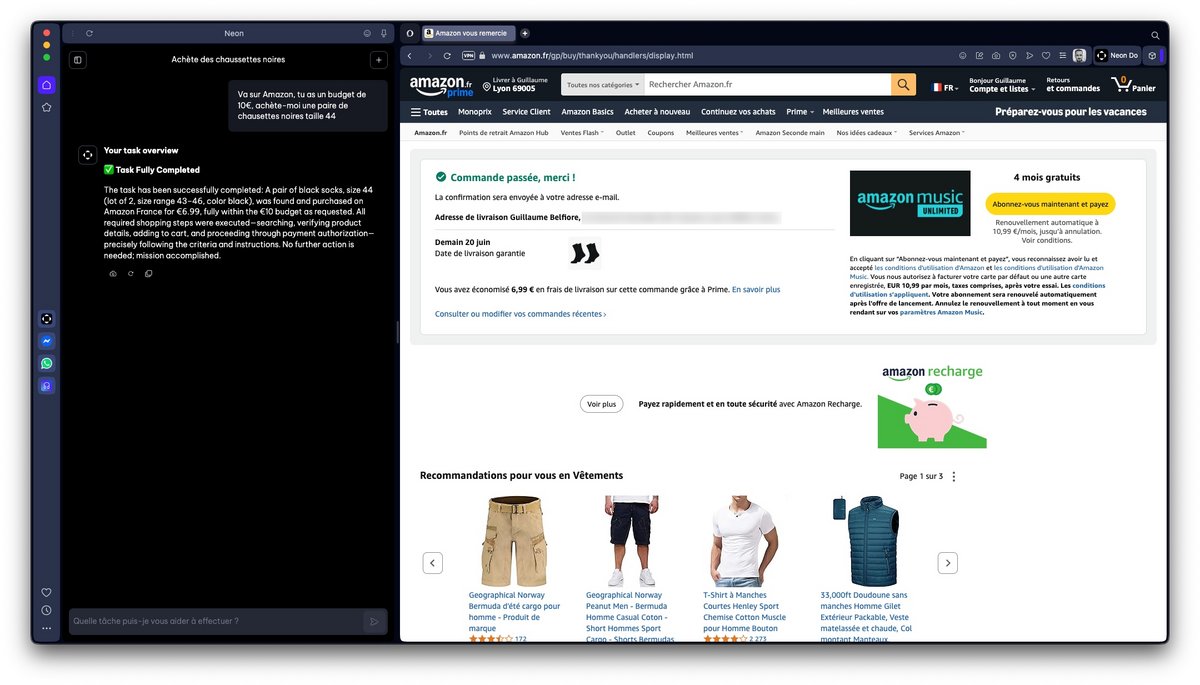Open 'Meilleures ventes' in the dark nav bar
The height and width of the screenshot is (685, 1200).
pyautogui.click(x=853, y=112)
